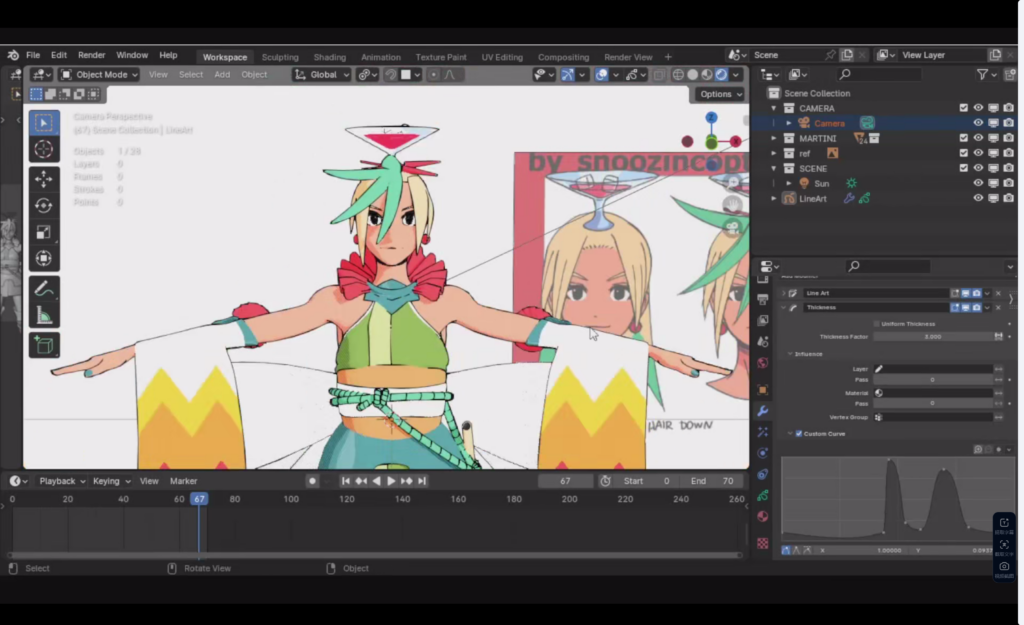
Task: Collapse the SCENE collection
Action: [x=774, y=168]
